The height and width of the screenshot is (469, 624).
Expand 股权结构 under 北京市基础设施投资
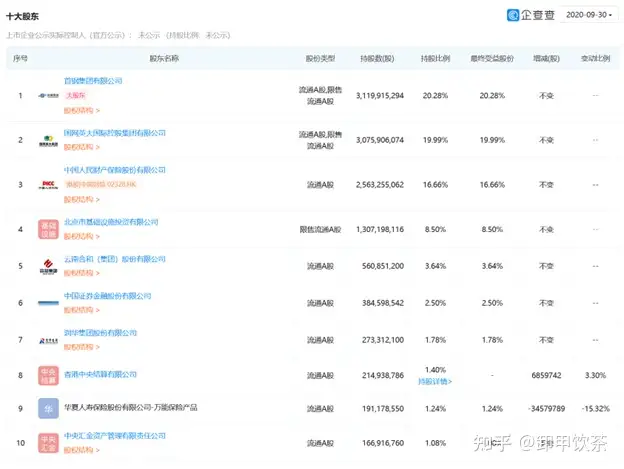[x=82, y=236]
